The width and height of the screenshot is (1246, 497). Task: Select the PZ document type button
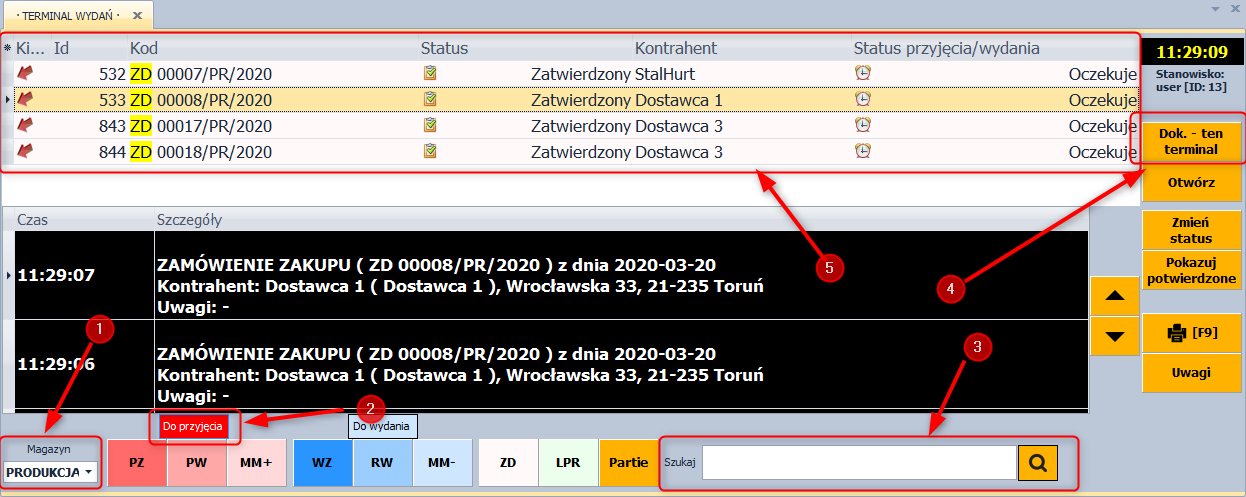[137, 463]
